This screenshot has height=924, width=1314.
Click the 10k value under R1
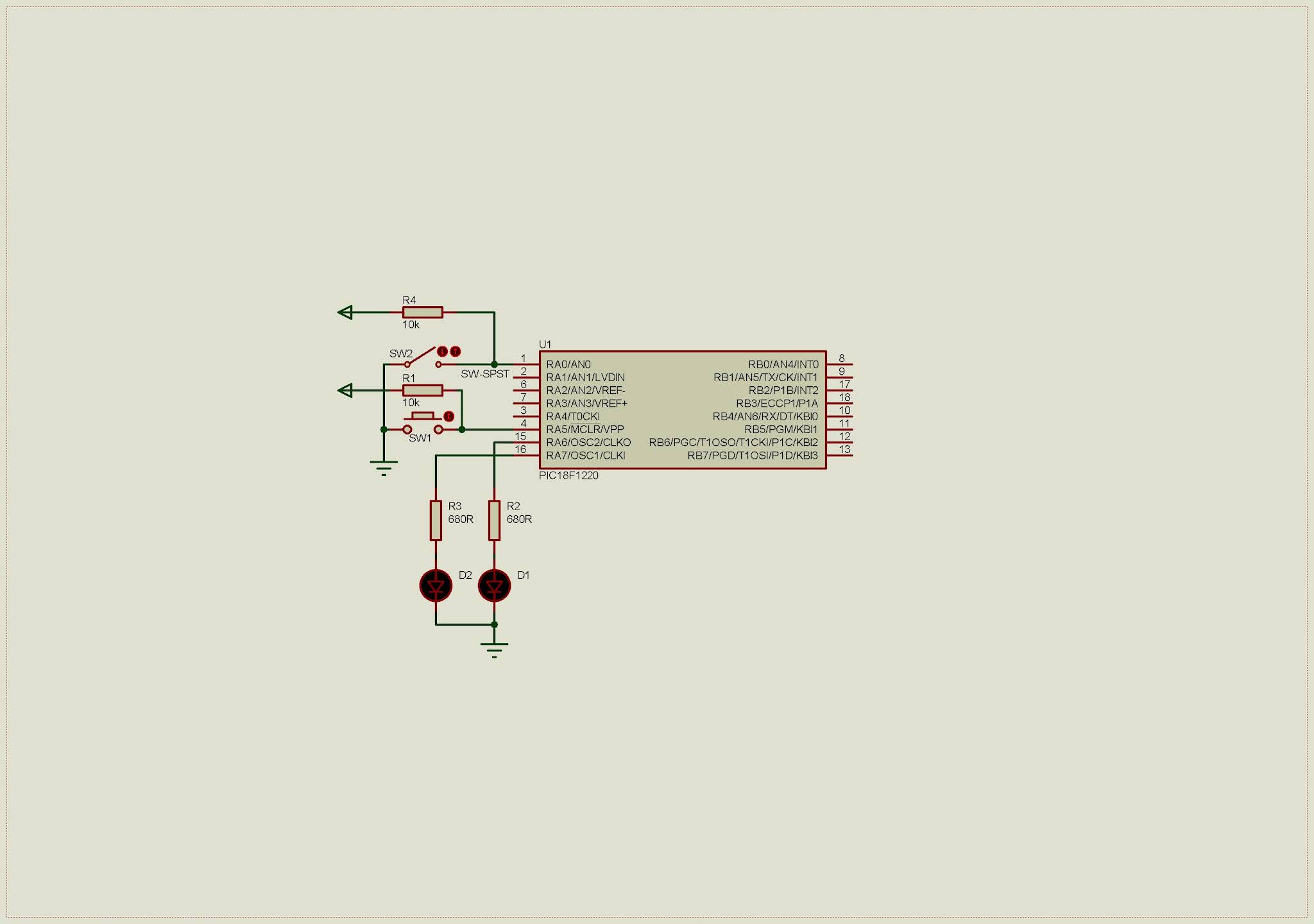pyautogui.click(x=411, y=402)
